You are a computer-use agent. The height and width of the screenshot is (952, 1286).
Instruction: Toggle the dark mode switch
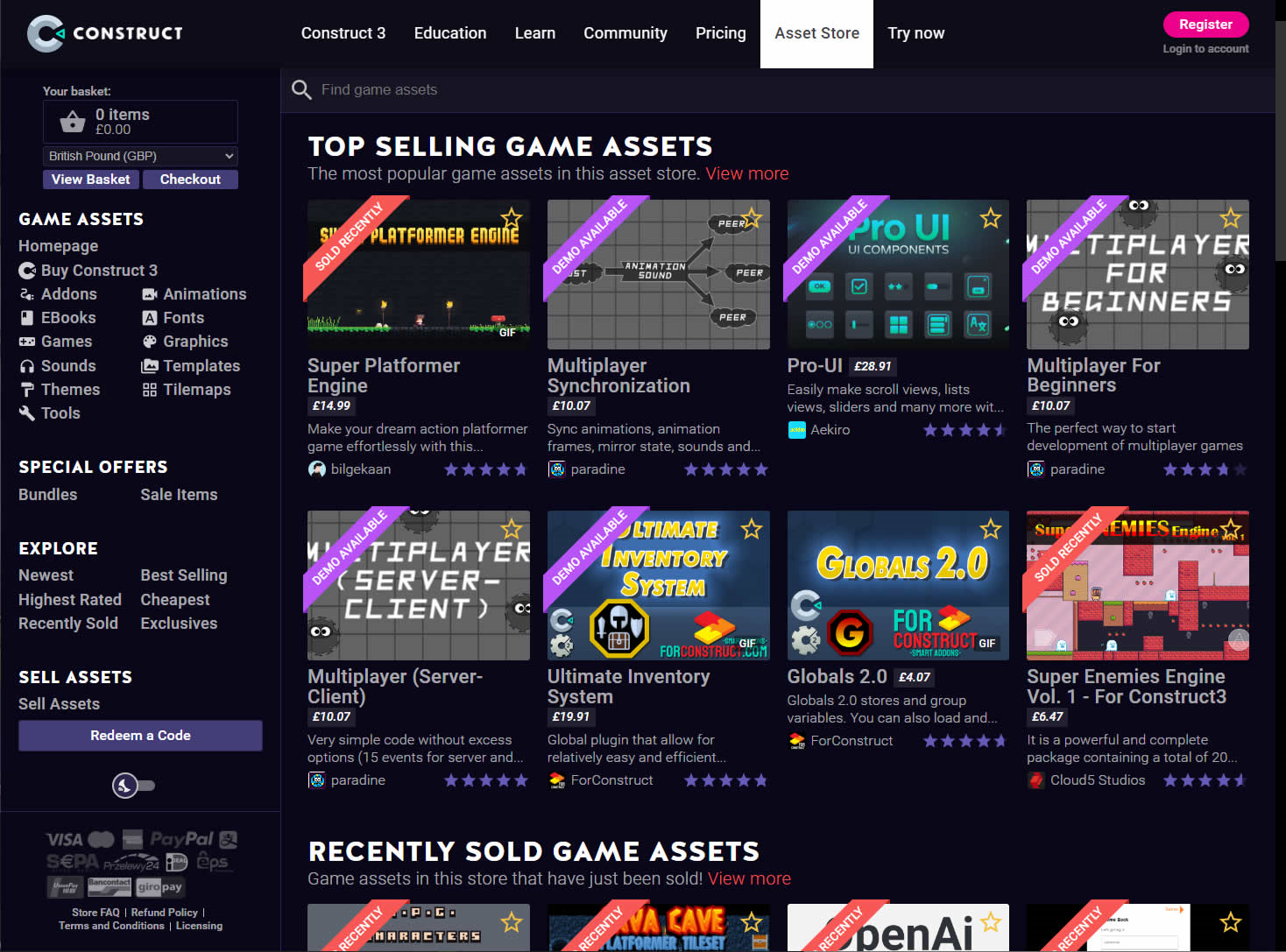(133, 786)
